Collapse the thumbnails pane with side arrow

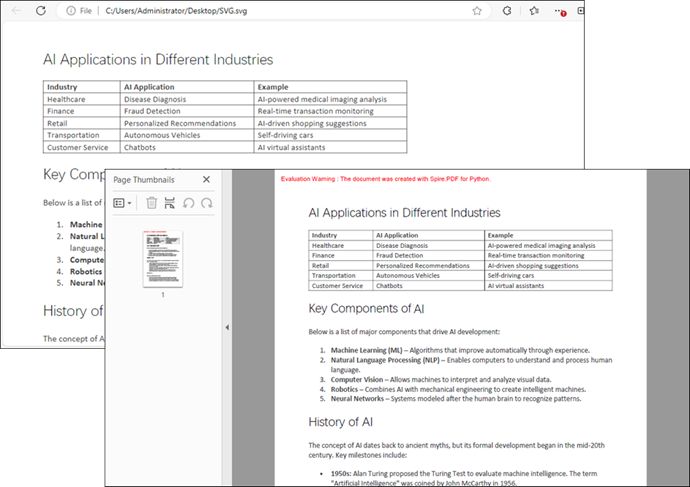227,327
